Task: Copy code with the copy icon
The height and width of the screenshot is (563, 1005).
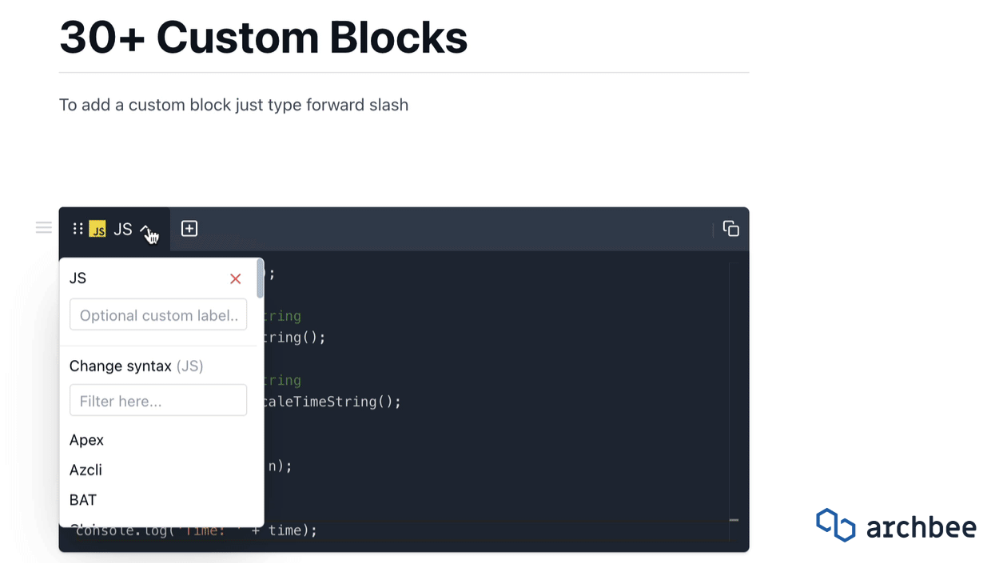Action: (731, 229)
